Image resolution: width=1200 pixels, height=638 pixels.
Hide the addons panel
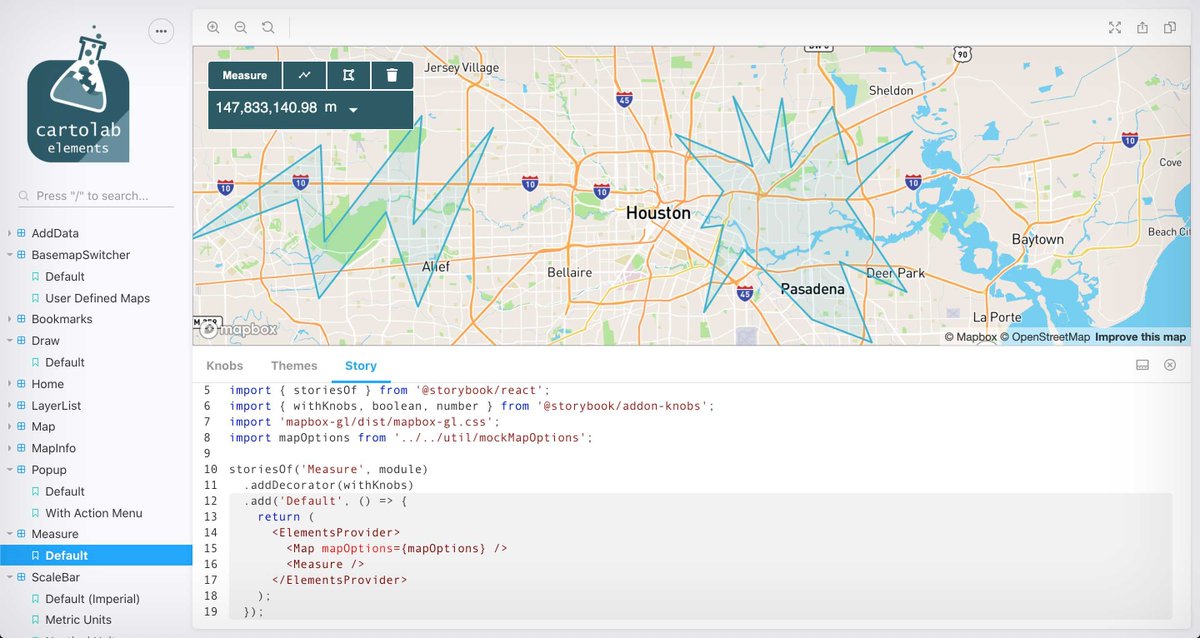click(1169, 365)
